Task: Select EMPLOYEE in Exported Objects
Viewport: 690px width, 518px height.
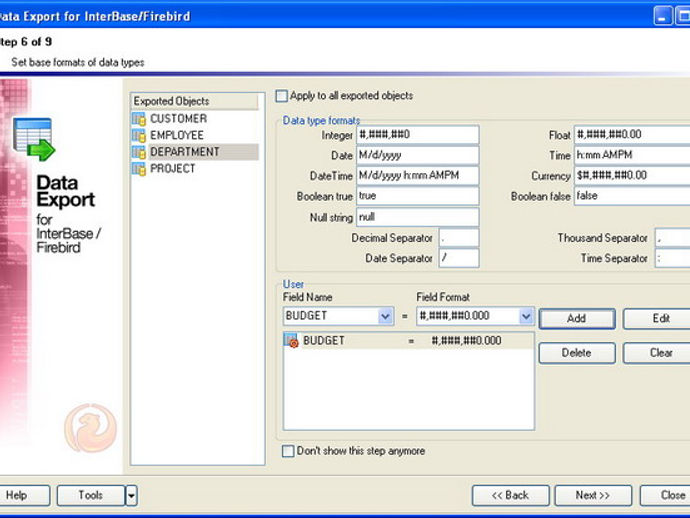Action: pos(176,136)
